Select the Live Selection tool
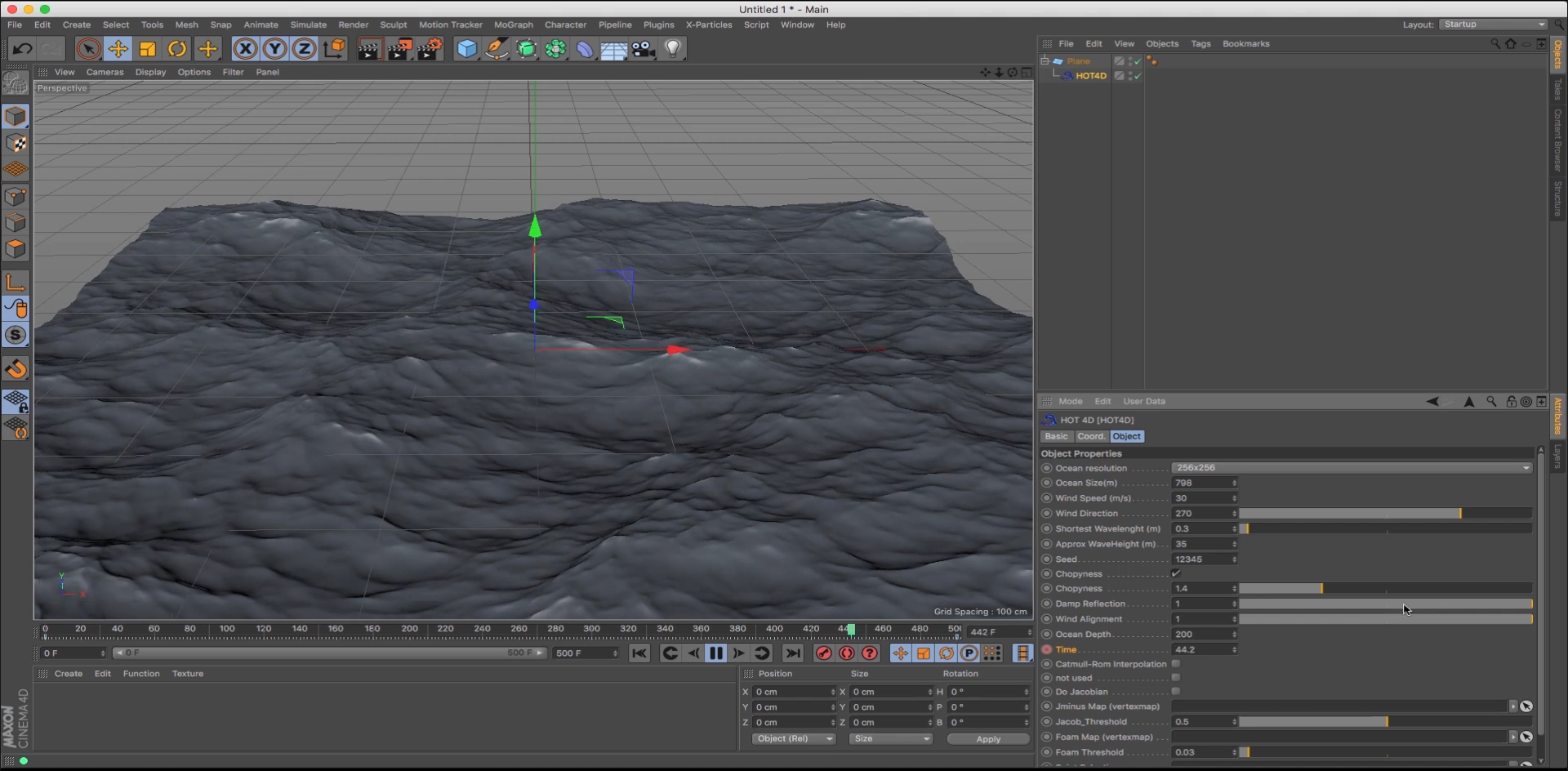The image size is (1568, 771). (88, 49)
